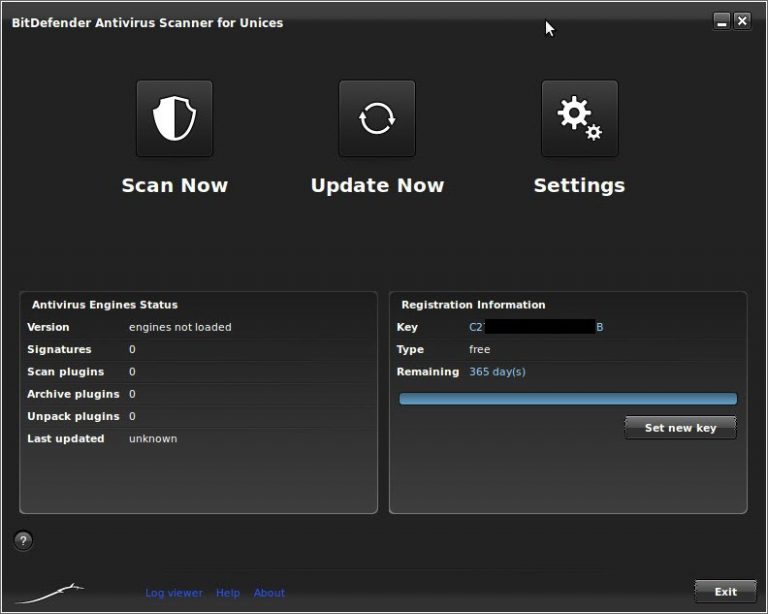Click the 'Last updated' row label

pyautogui.click(x=66, y=439)
